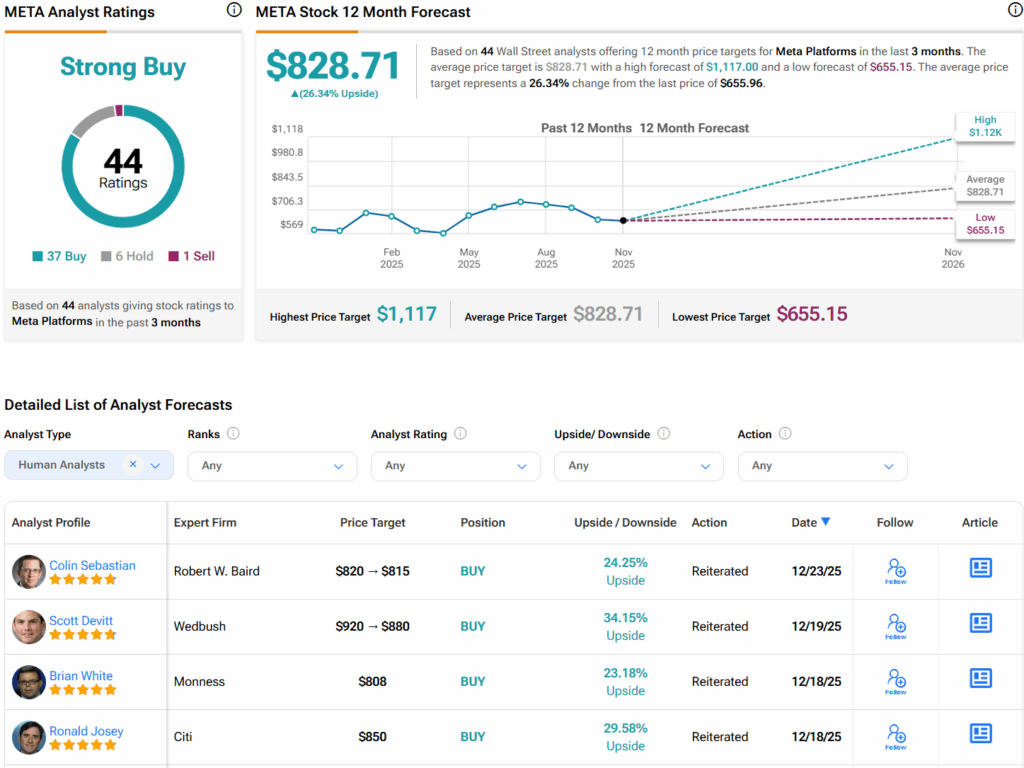Viewport: 1024px width, 768px height.
Task: Click the Price Target column header
Action: [373, 522]
